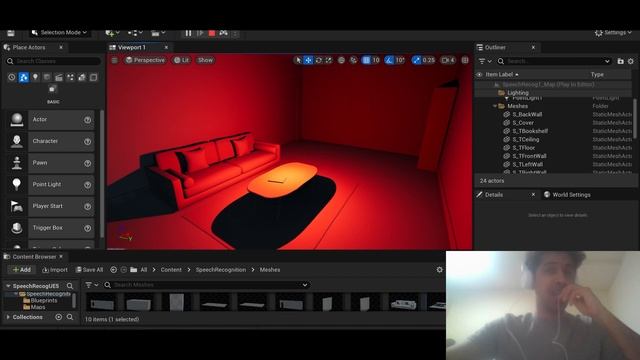Choose the Rotate transform tool
Image resolution: width=640 pixels, height=360 pixels.
pos(319,60)
